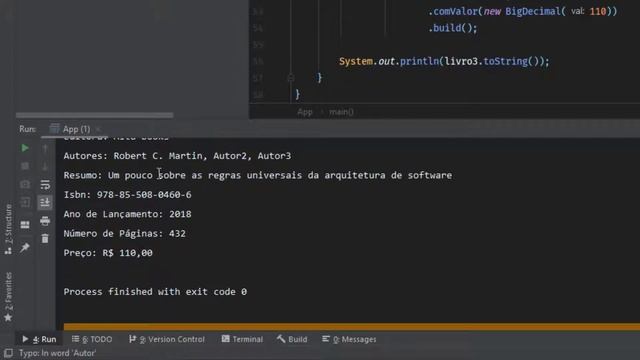Click the main() breadcrumb in editor
Viewport: 640px width, 360px height.
point(341,112)
